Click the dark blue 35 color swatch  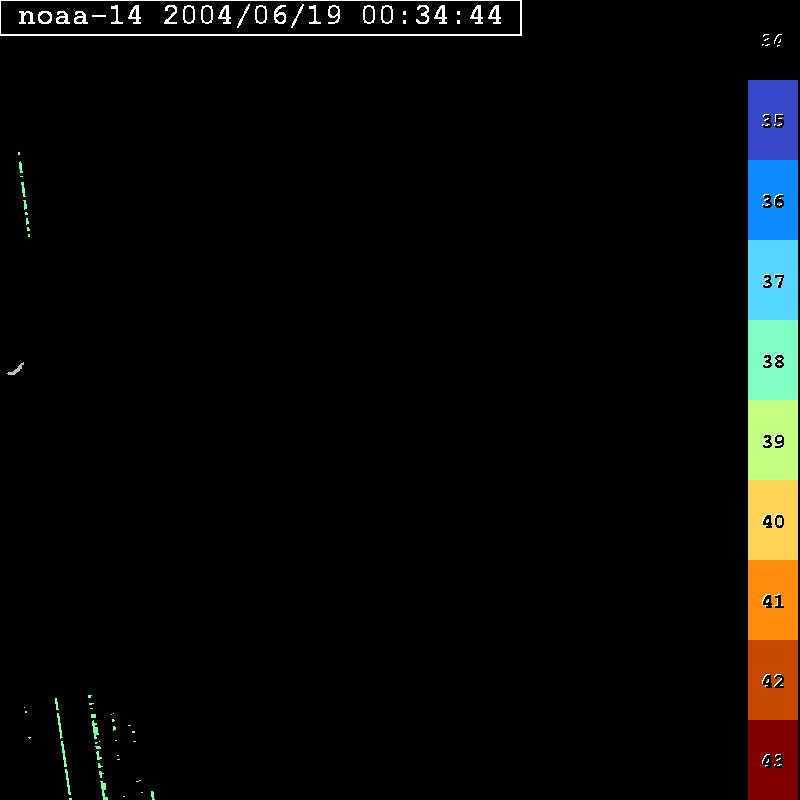pyautogui.click(x=772, y=120)
